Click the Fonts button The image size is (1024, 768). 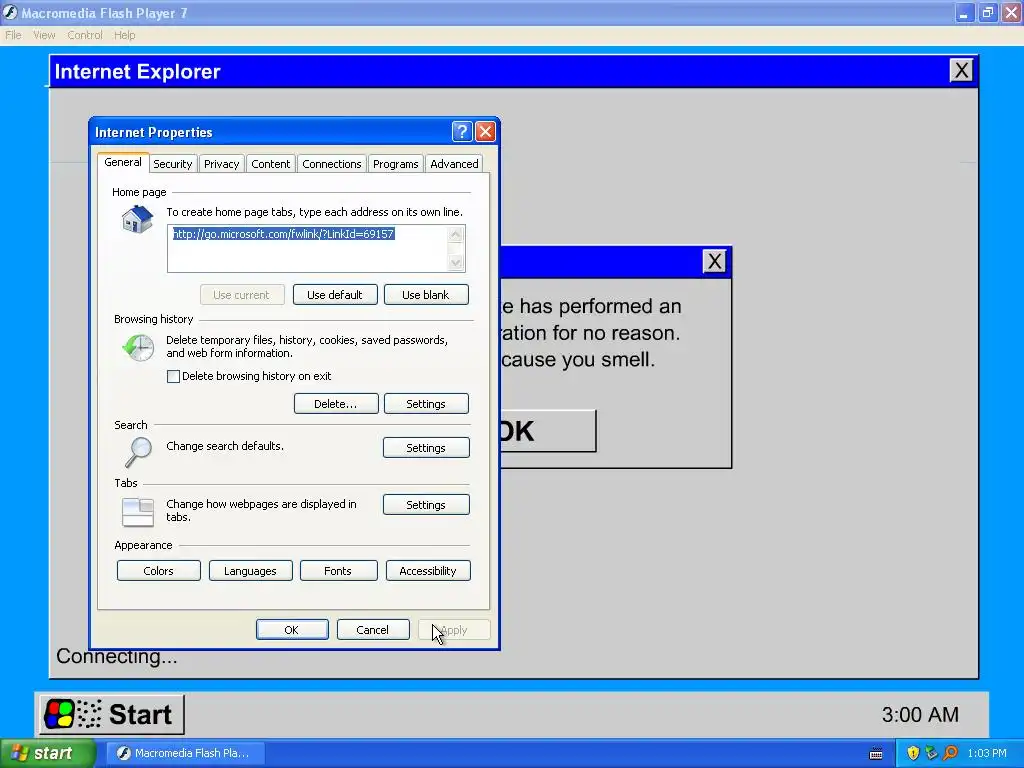point(338,570)
